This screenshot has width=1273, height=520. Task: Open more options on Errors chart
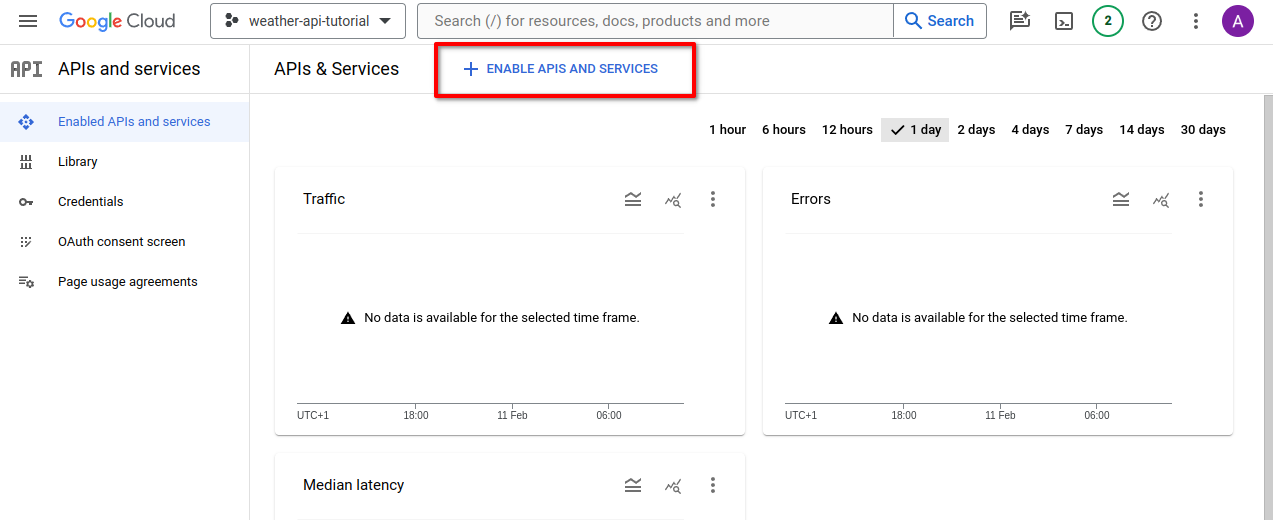[x=1201, y=199]
